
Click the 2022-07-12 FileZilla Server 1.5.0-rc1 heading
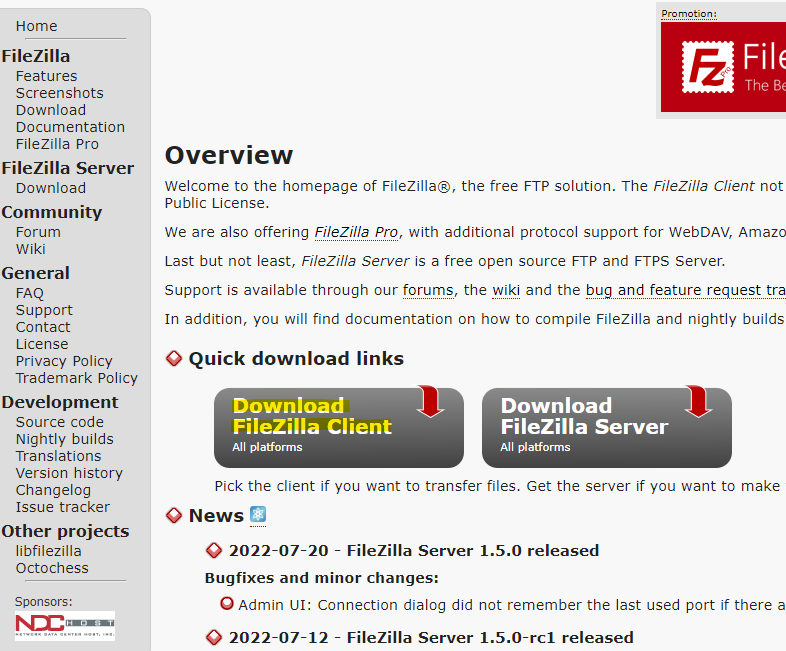(x=431, y=637)
